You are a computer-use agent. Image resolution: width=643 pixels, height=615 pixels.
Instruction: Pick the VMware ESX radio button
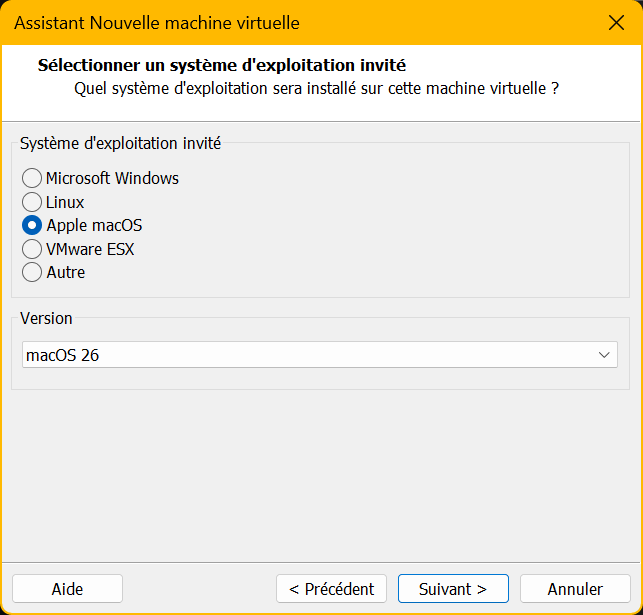(32, 249)
